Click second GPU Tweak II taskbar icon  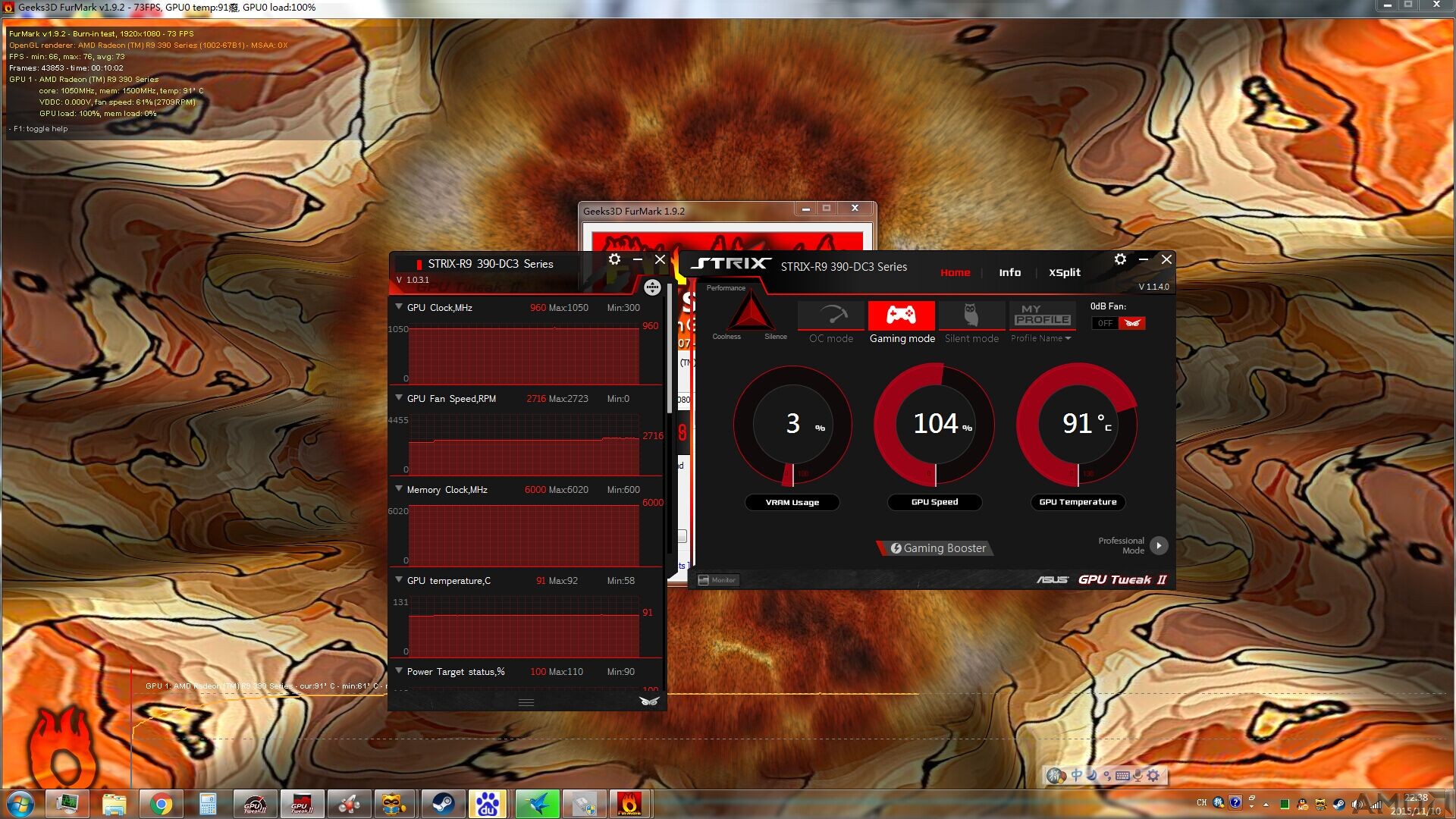(x=302, y=804)
